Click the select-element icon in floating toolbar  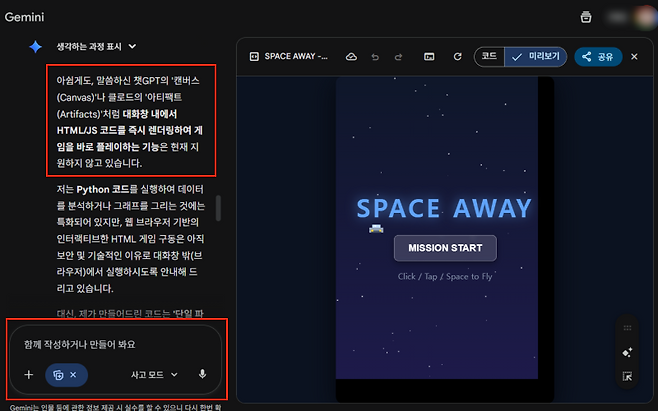(627, 376)
